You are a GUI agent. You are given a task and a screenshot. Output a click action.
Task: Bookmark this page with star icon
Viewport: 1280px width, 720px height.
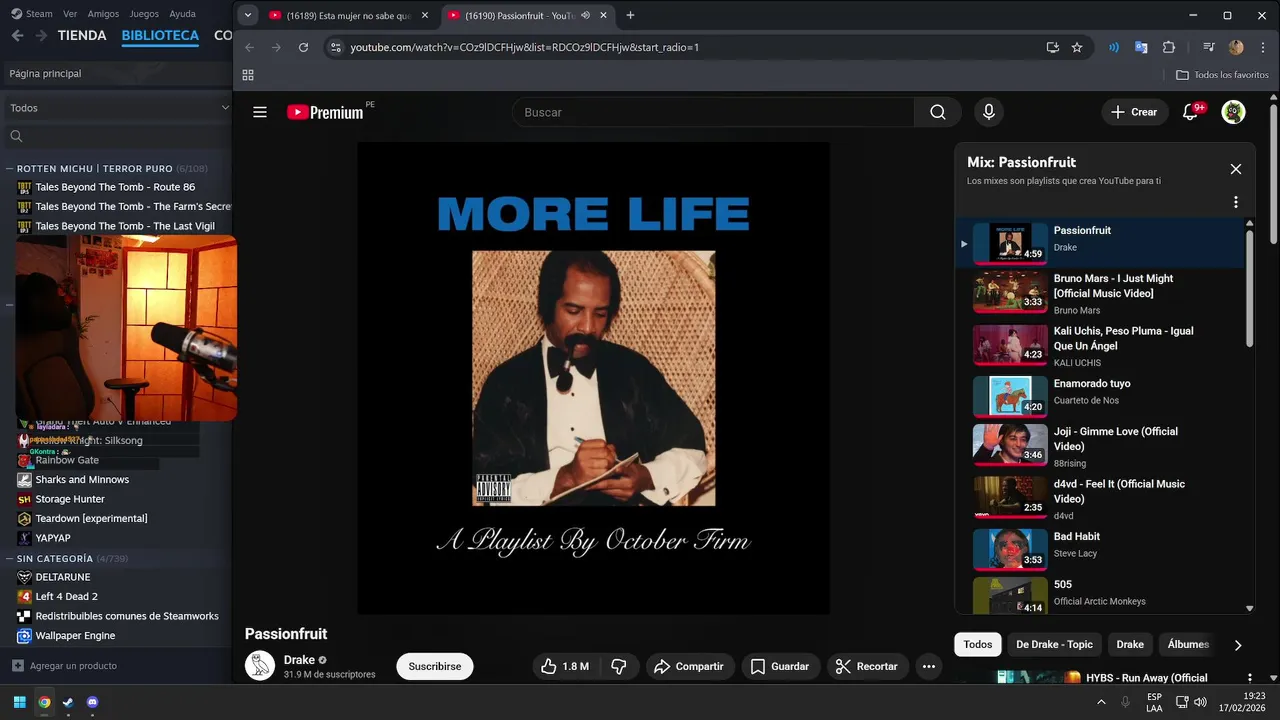pos(1077,47)
